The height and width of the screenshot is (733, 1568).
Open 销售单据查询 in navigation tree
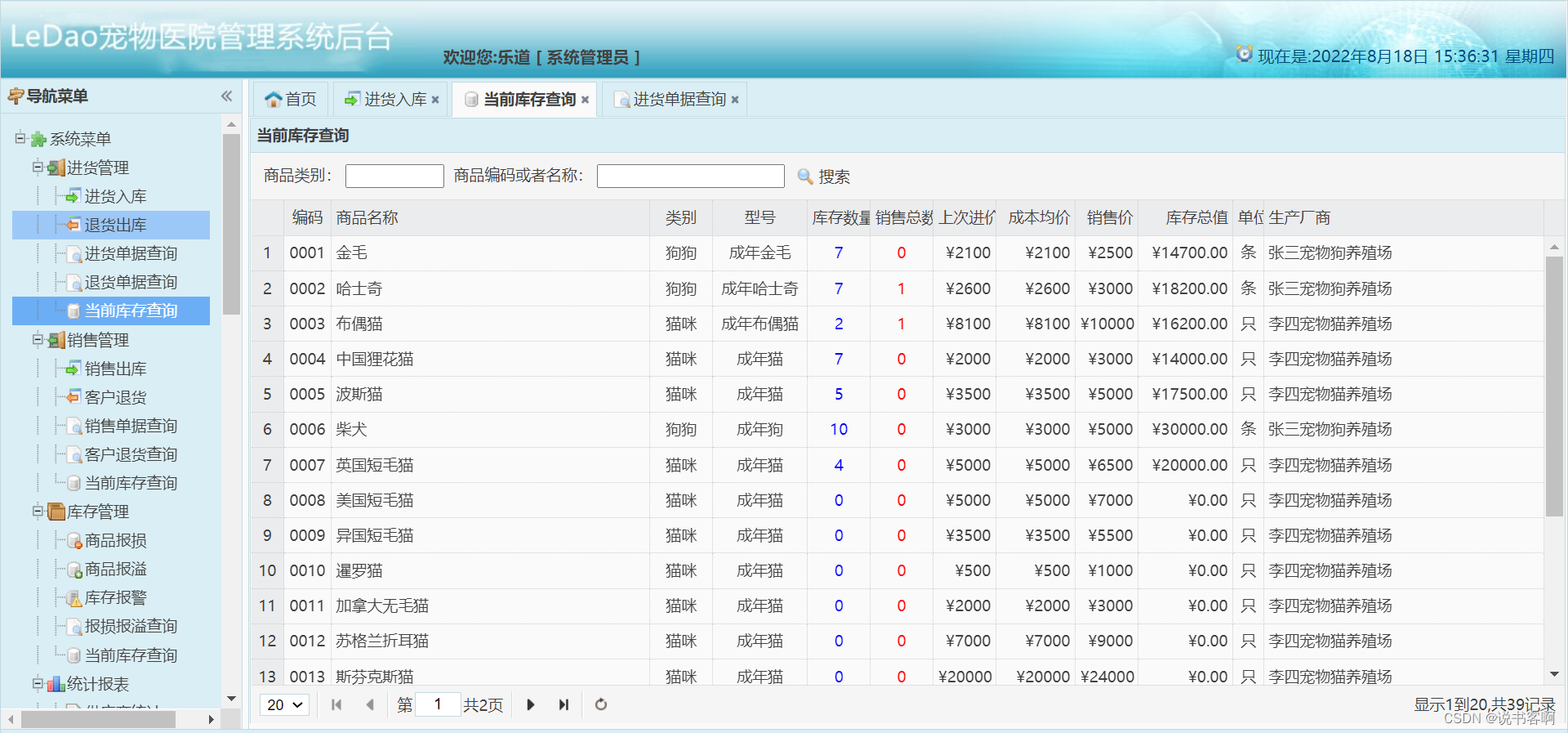[131, 426]
